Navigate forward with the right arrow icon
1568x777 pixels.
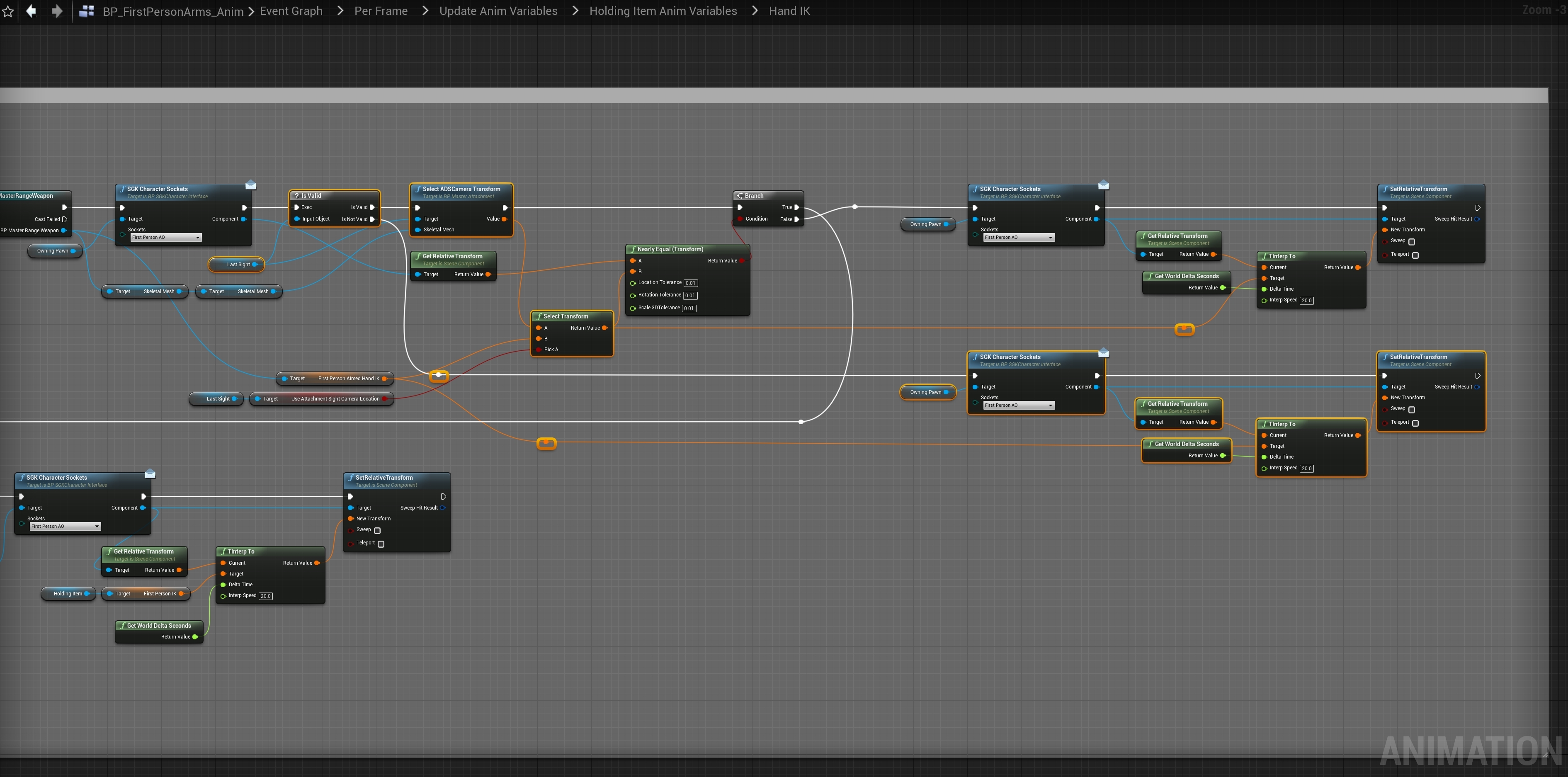click(57, 11)
